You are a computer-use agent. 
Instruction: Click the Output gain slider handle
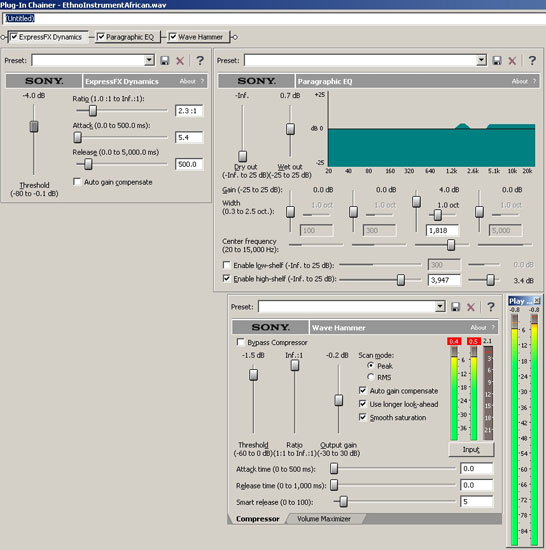pyautogui.click(x=338, y=400)
